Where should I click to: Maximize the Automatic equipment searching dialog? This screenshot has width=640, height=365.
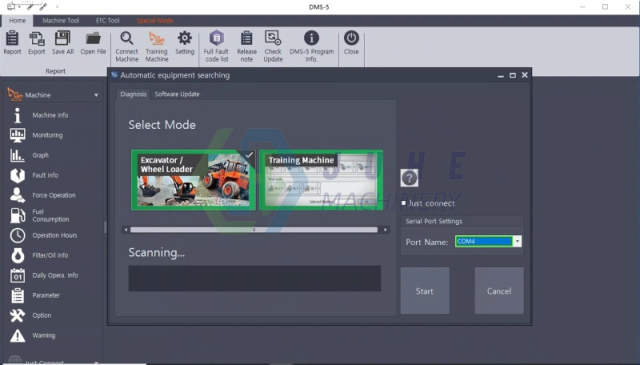(513, 76)
